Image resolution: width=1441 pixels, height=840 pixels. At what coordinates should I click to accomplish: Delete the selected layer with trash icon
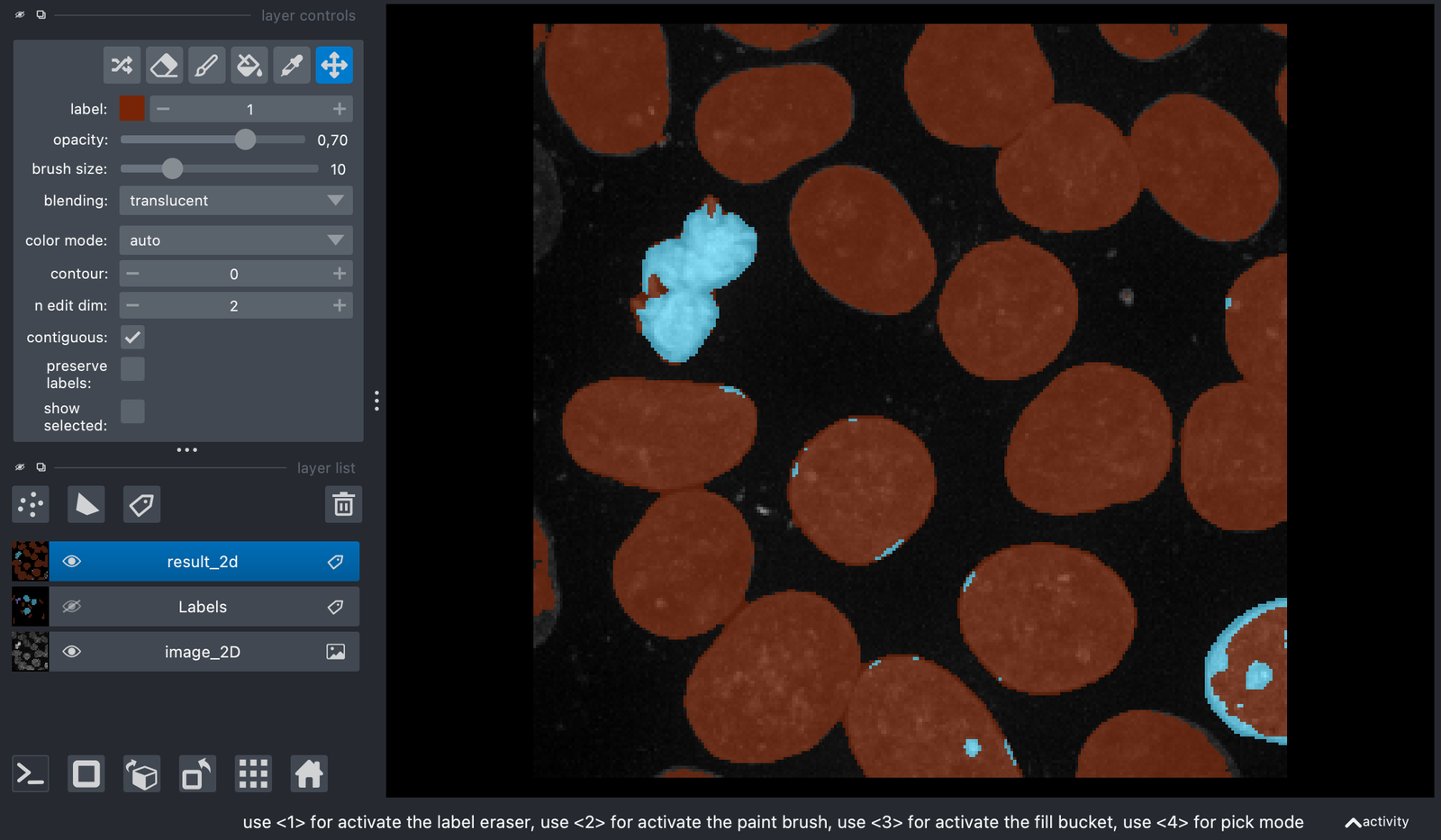(343, 504)
